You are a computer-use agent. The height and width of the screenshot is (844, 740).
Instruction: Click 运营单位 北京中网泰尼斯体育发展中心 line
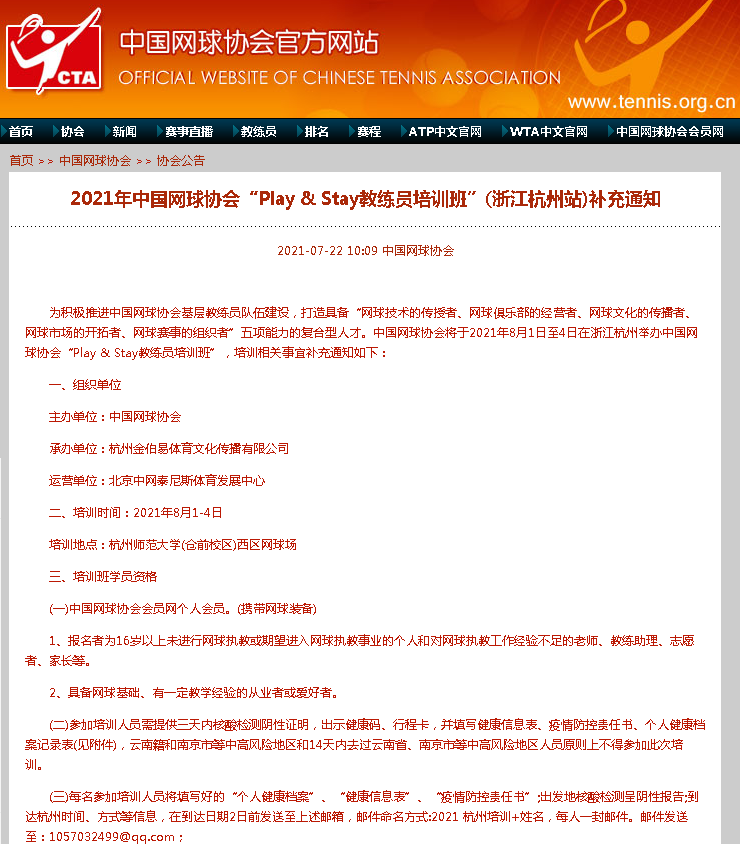pos(157,481)
